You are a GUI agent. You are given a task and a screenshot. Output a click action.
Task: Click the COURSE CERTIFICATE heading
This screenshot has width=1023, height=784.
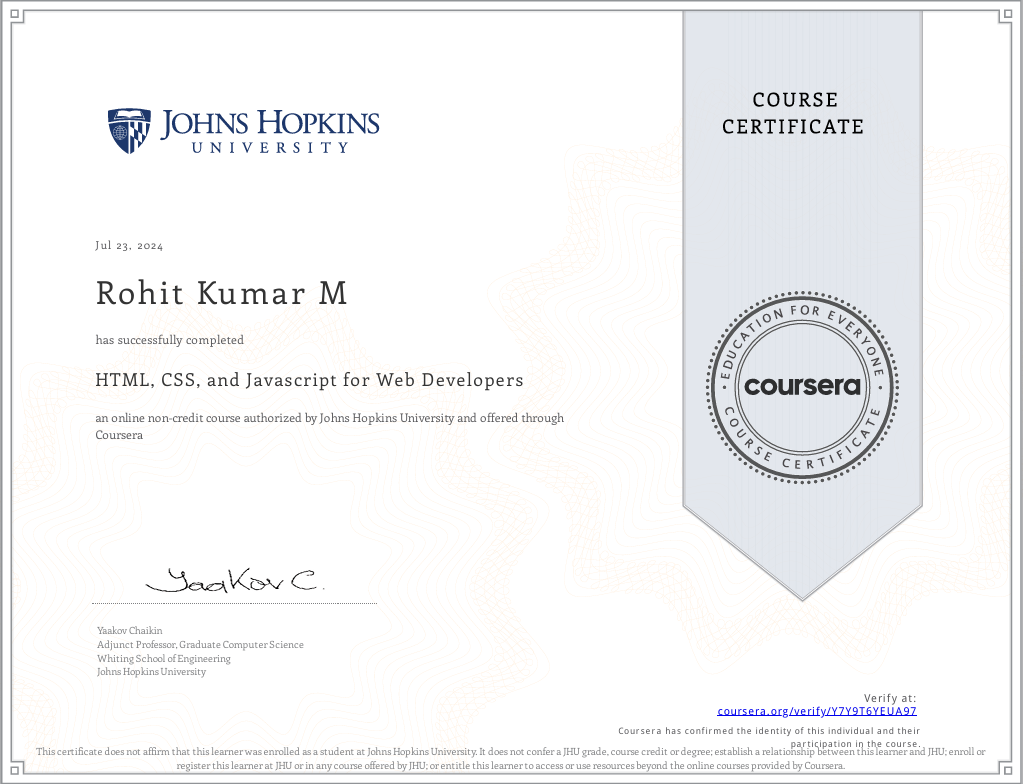click(x=793, y=113)
